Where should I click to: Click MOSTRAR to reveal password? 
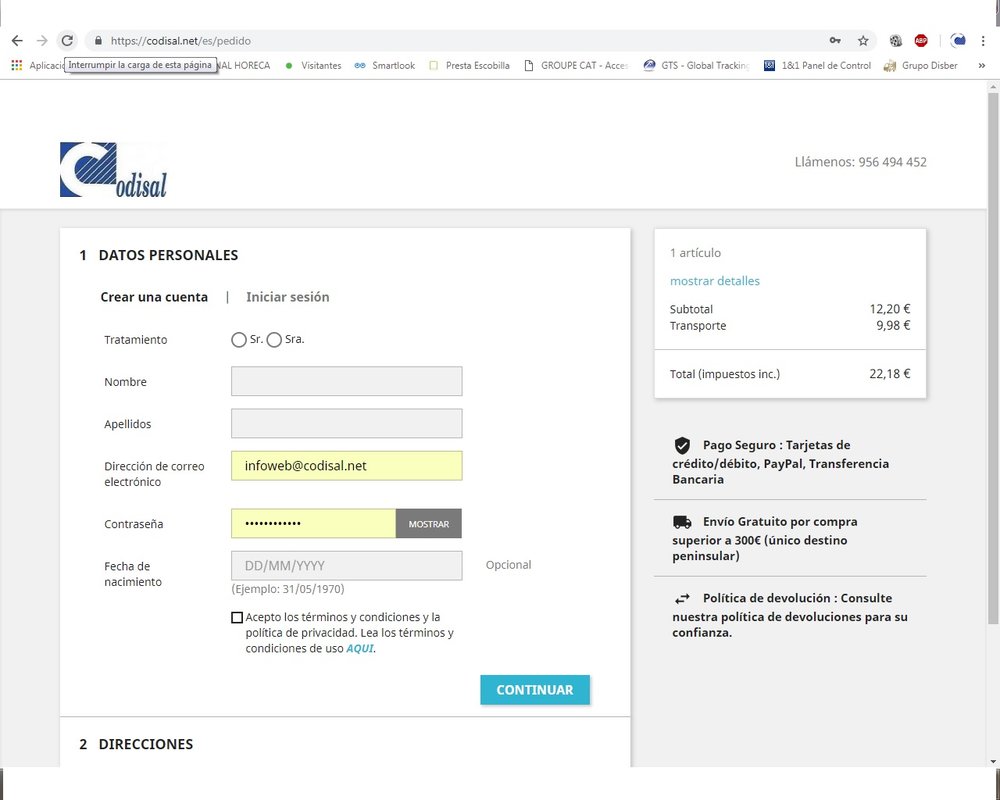click(x=429, y=523)
